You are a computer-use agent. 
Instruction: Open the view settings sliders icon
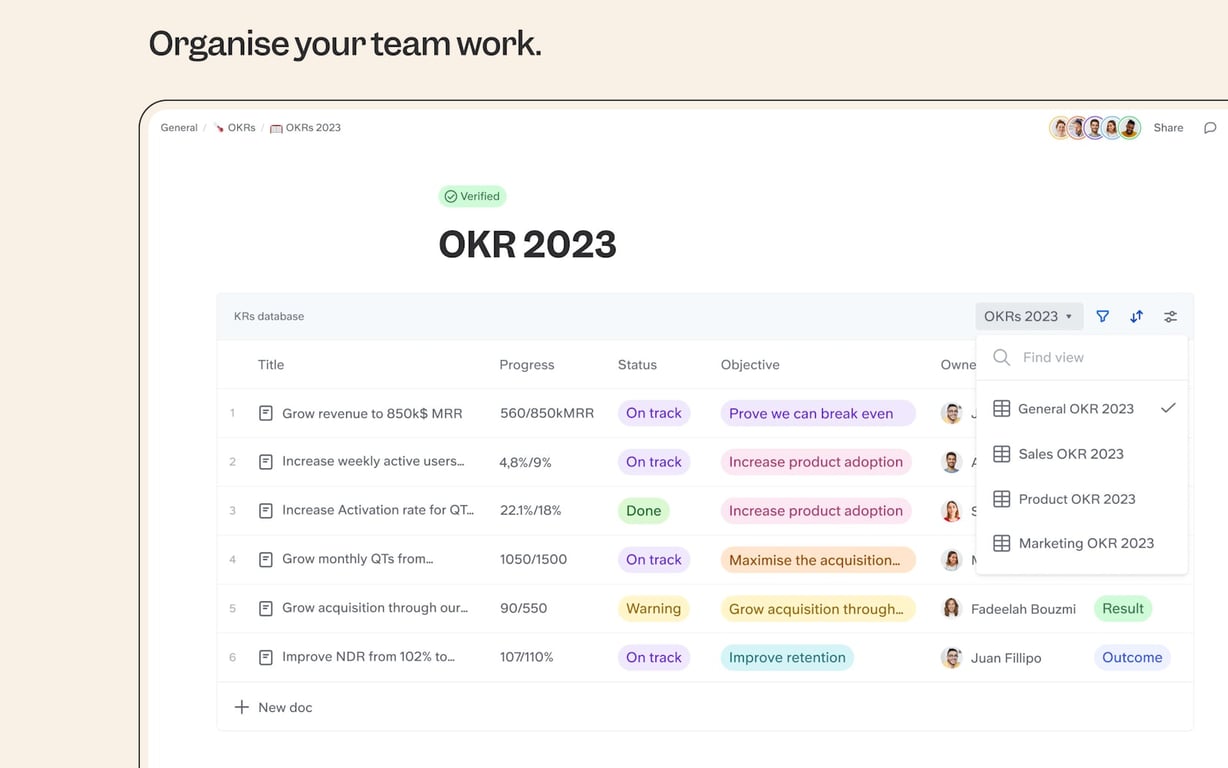tap(1170, 316)
